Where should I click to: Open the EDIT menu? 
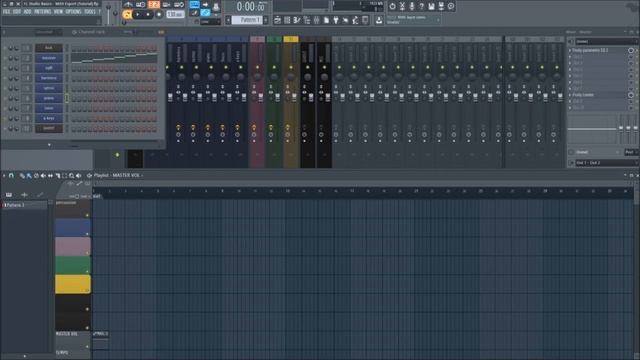tap(17, 12)
